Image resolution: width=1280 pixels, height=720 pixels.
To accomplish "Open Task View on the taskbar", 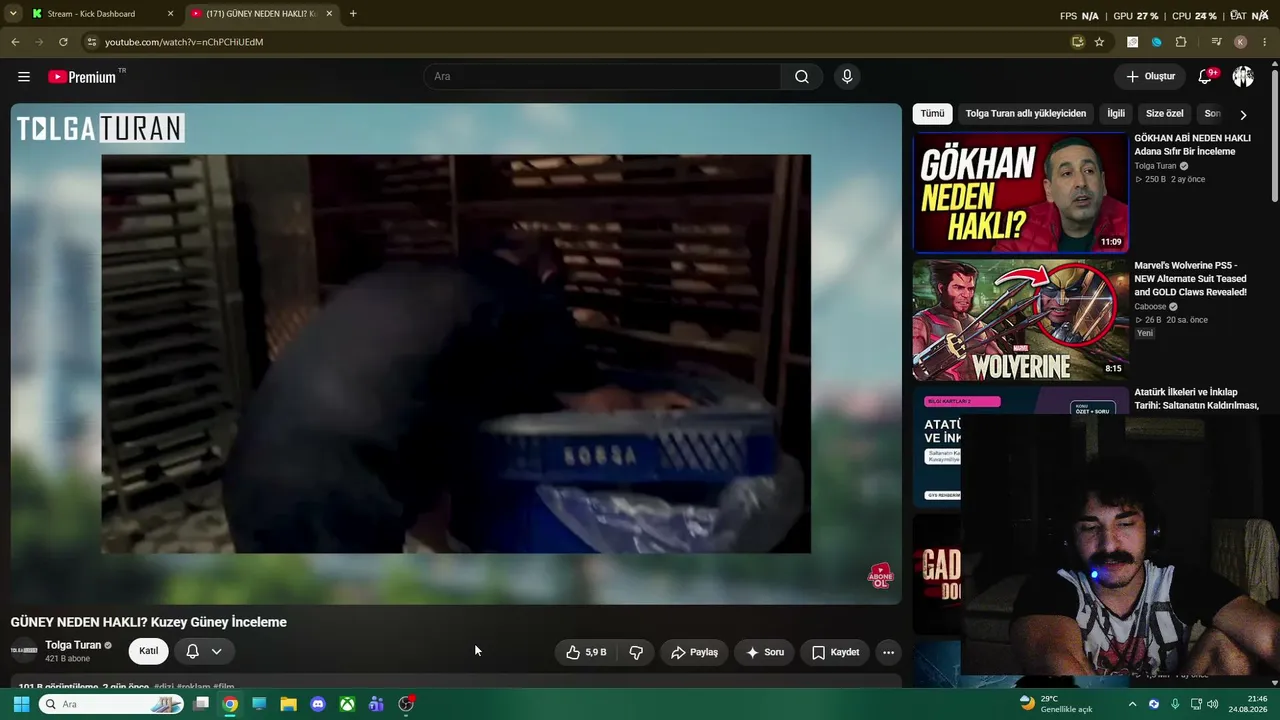I will (x=201, y=704).
